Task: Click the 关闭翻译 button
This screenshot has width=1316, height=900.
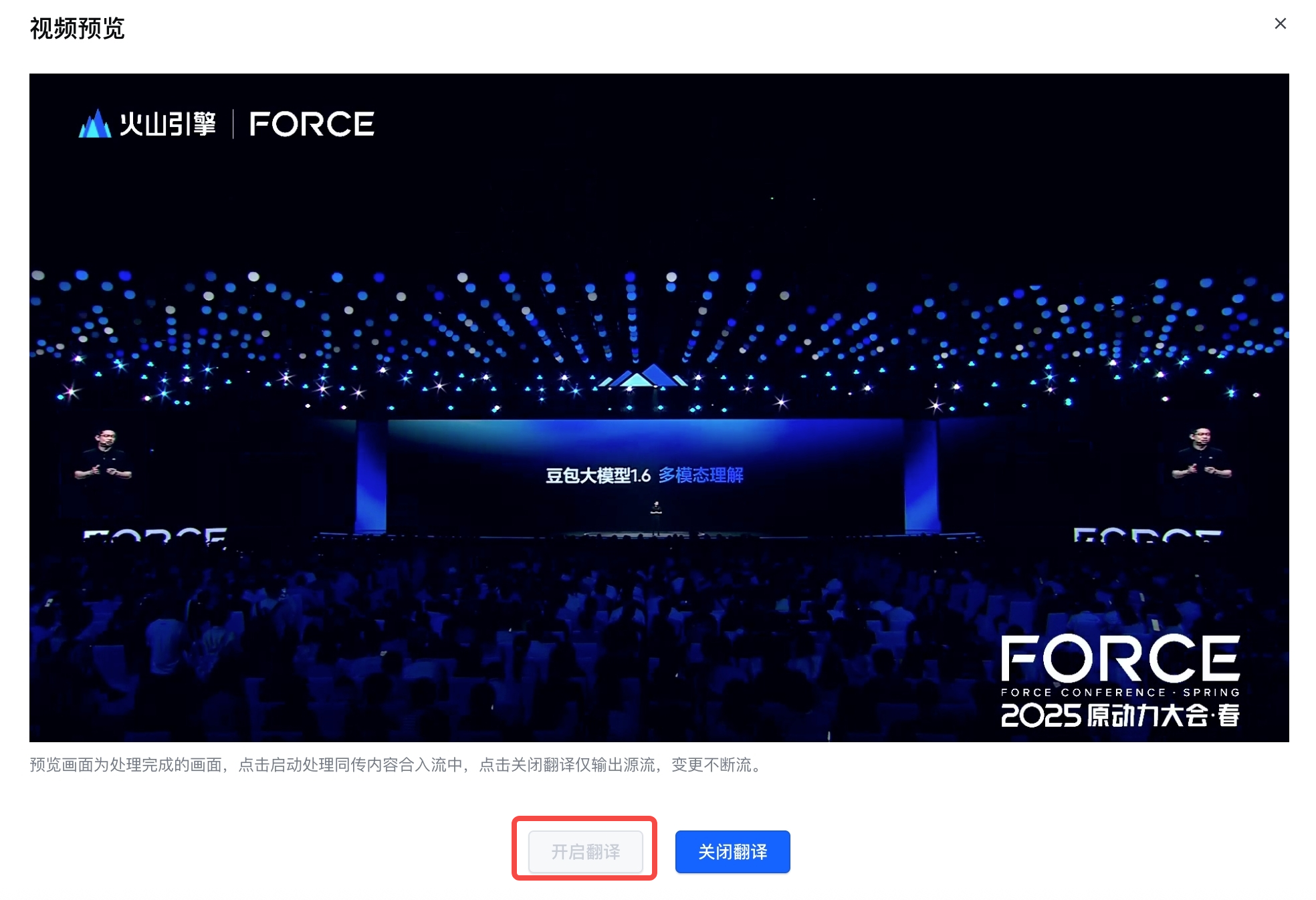Action: 732,851
